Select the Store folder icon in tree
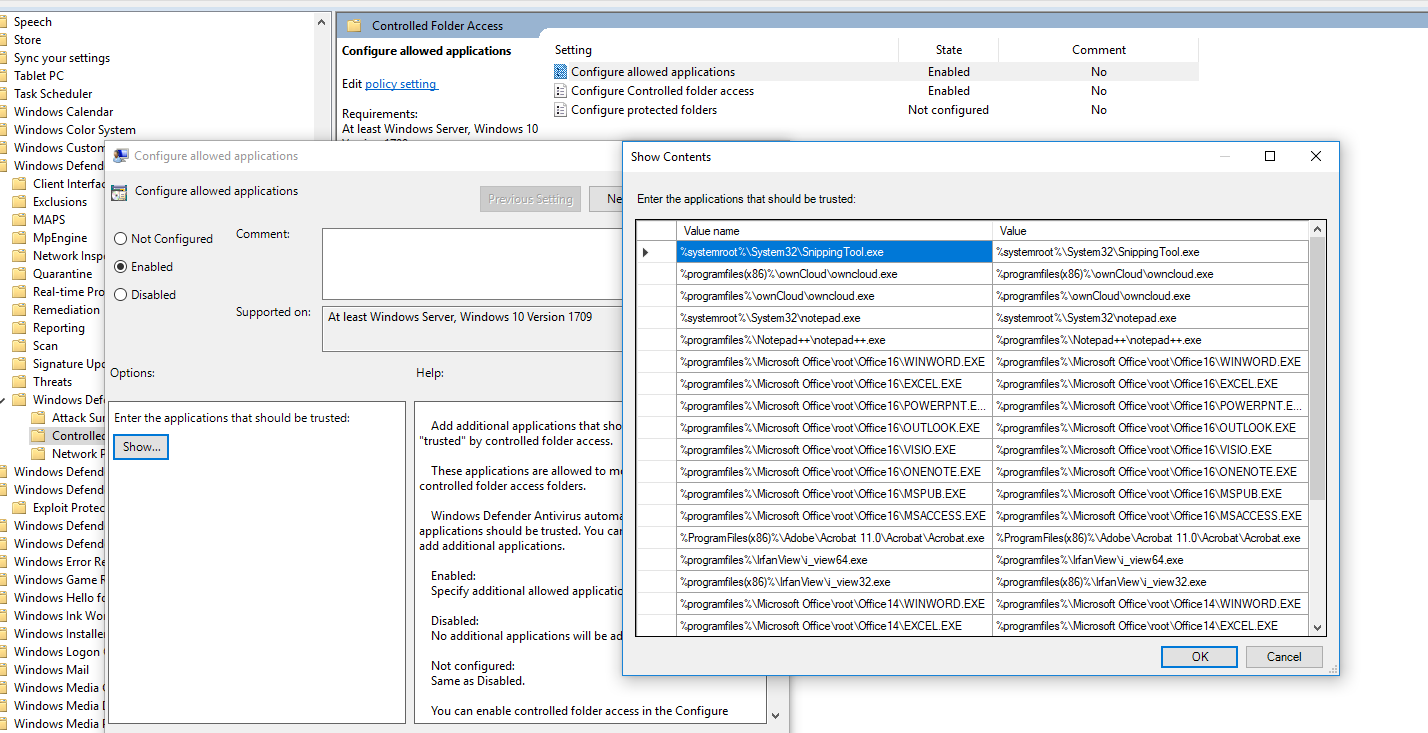 (x=4, y=40)
